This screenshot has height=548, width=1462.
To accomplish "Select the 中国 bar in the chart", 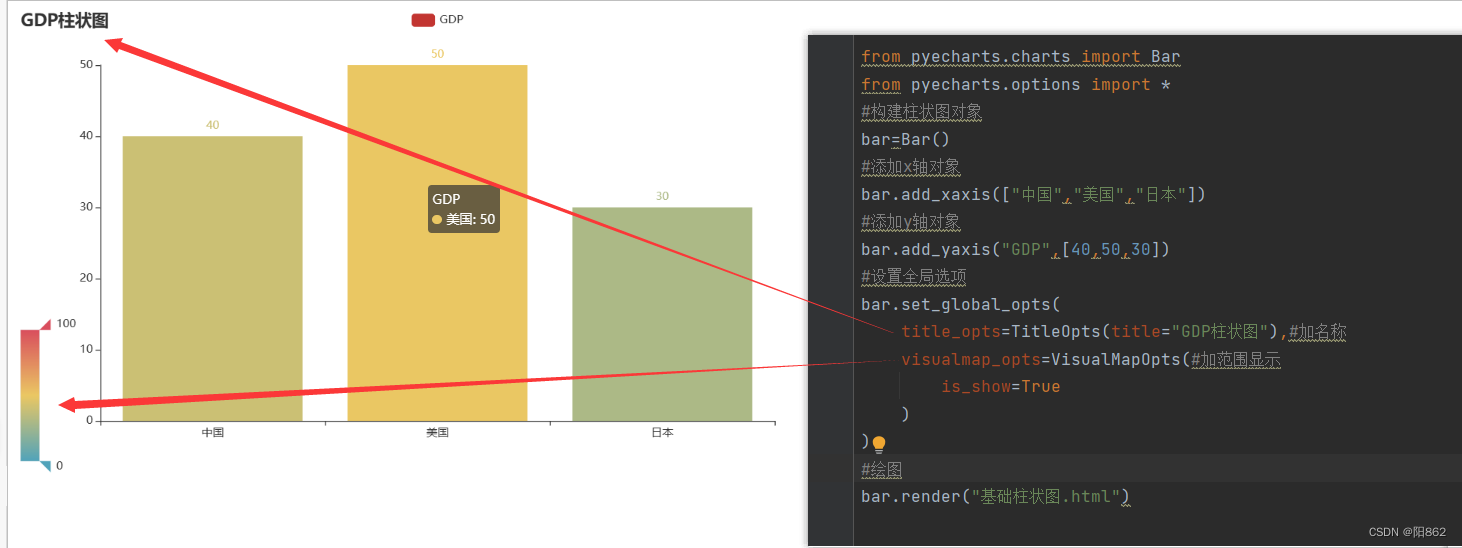I will coord(212,278).
